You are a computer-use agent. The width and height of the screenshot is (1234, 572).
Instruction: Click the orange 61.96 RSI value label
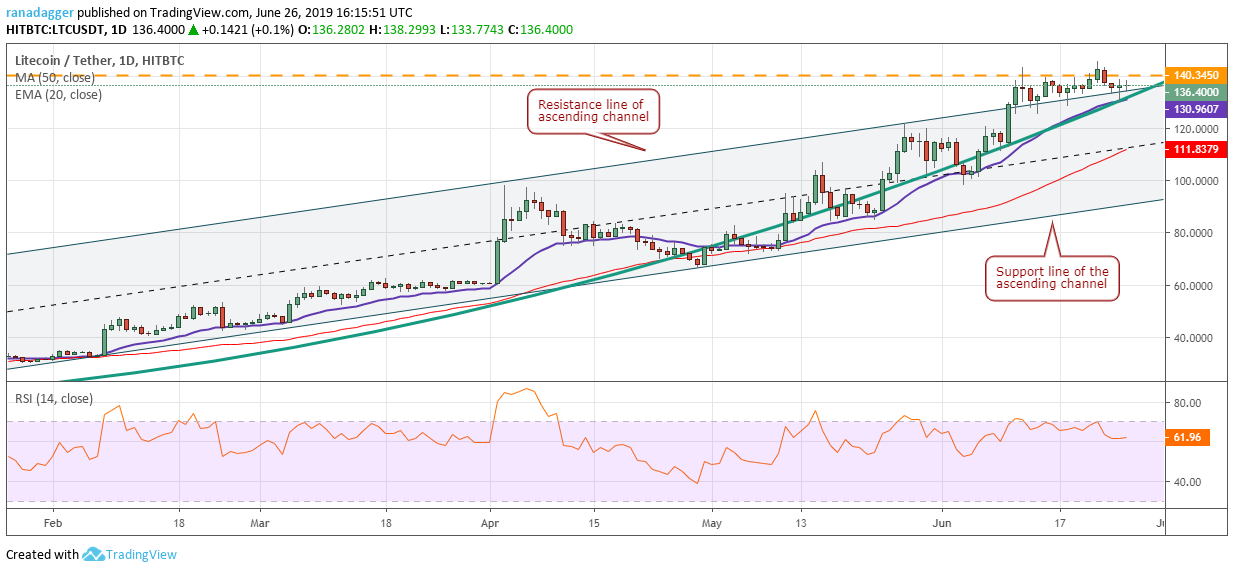[1187, 437]
